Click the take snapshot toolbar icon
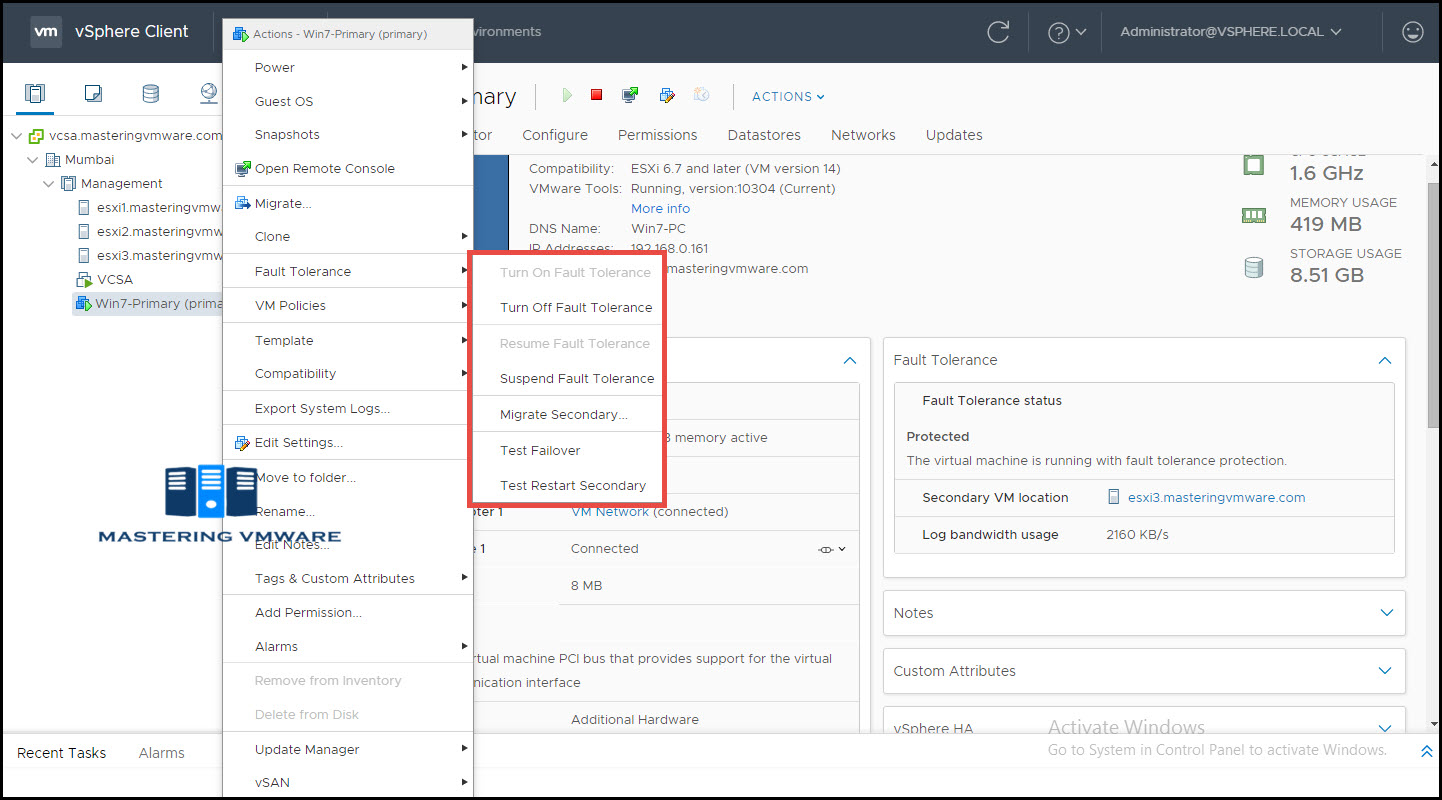Viewport: 1442px width, 800px height. [x=702, y=96]
